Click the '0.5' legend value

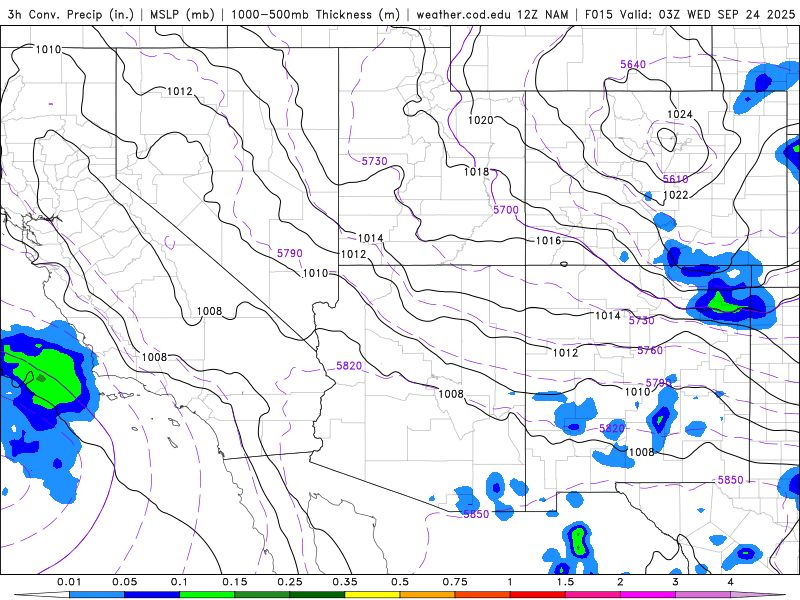400,582
